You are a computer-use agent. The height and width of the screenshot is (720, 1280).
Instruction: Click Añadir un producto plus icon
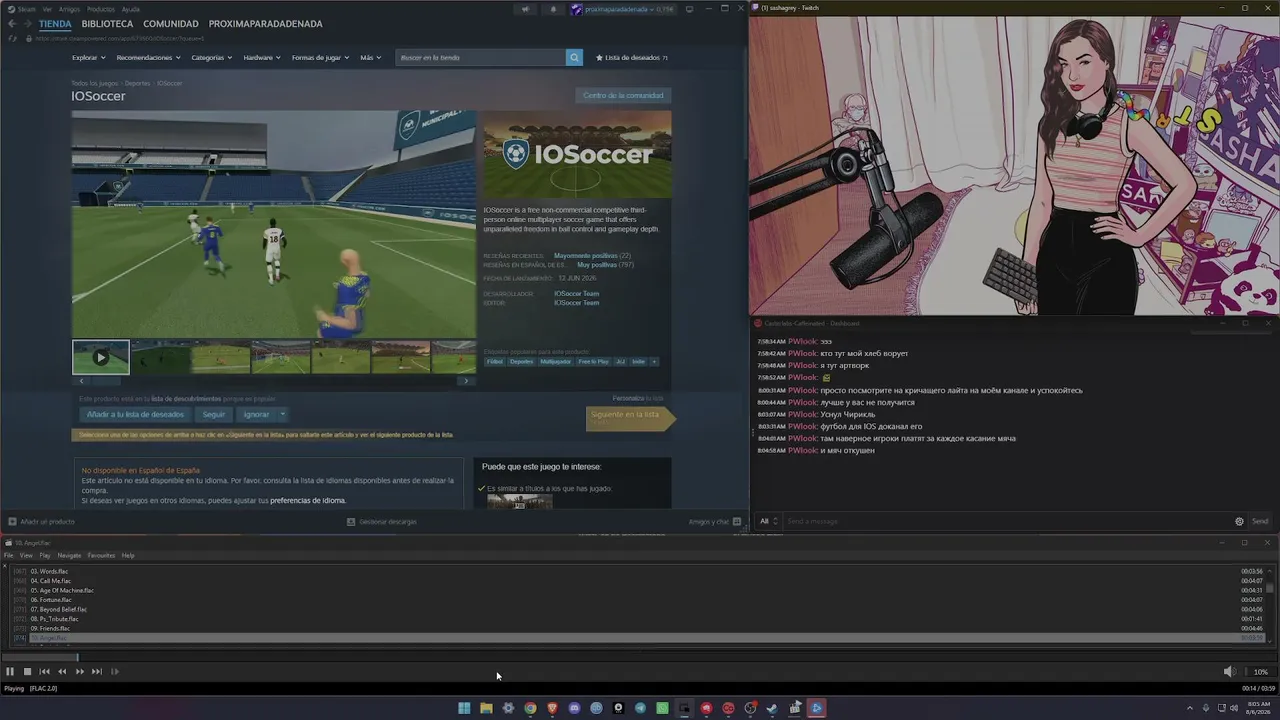12,521
